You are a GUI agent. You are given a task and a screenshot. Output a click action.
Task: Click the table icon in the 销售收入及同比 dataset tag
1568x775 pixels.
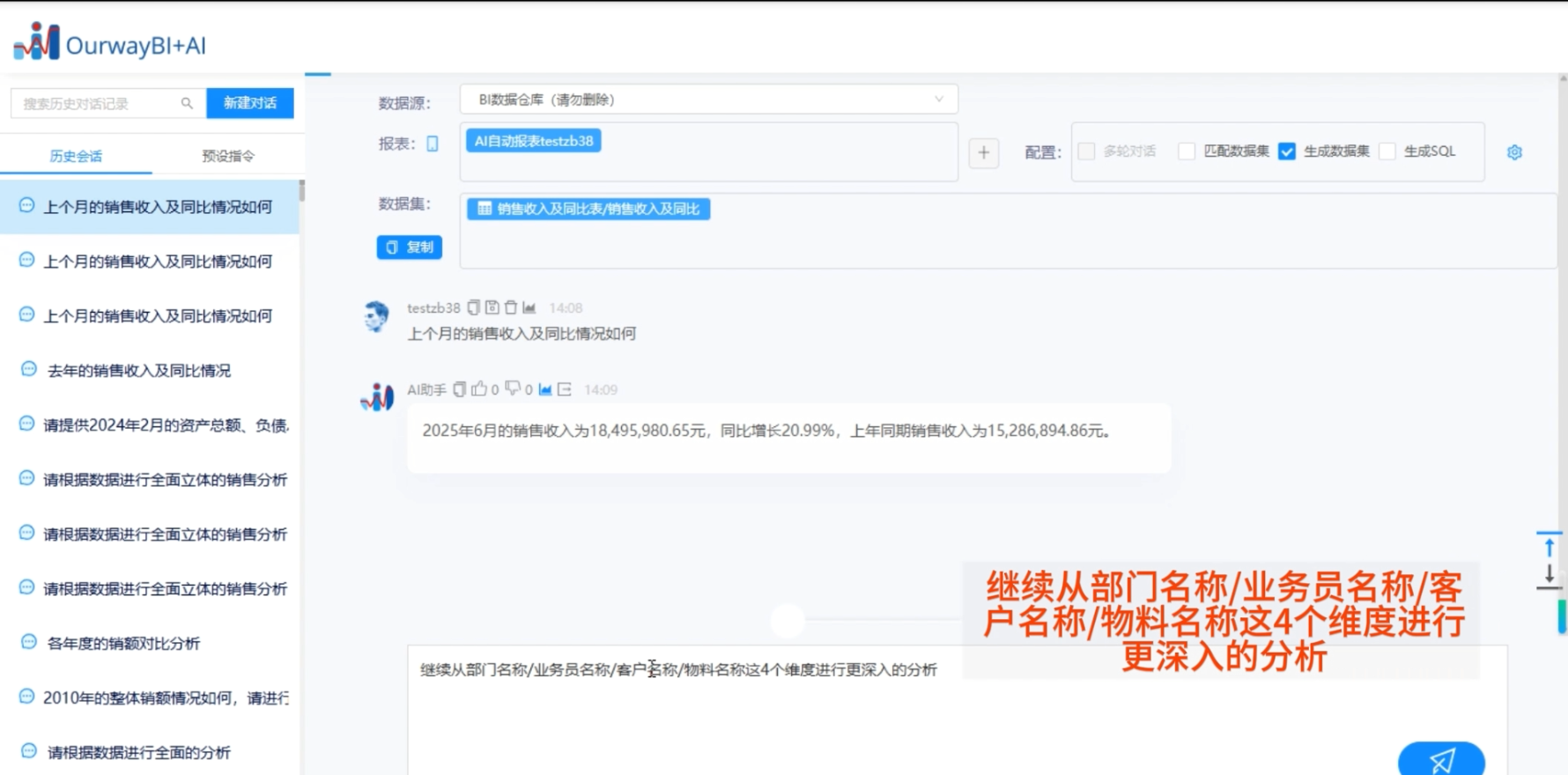[484, 209]
